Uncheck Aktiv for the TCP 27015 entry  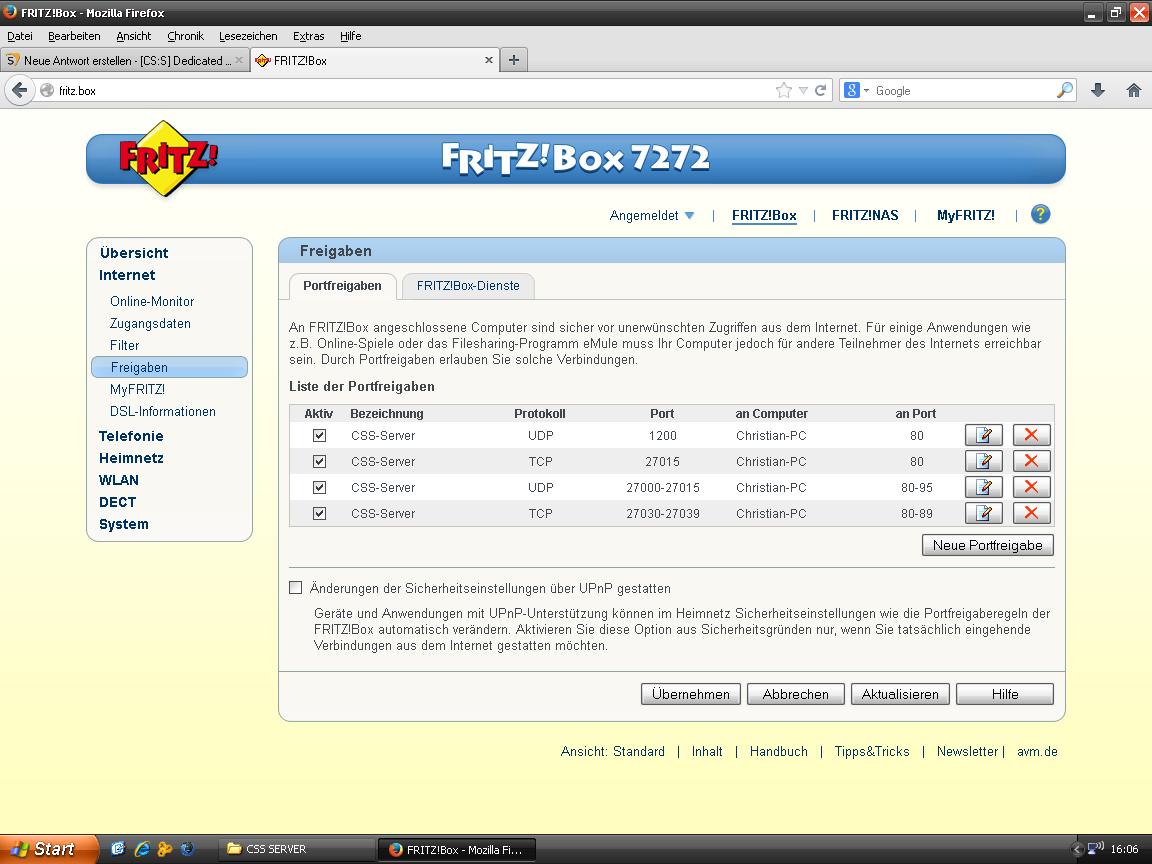tap(319, 461)
